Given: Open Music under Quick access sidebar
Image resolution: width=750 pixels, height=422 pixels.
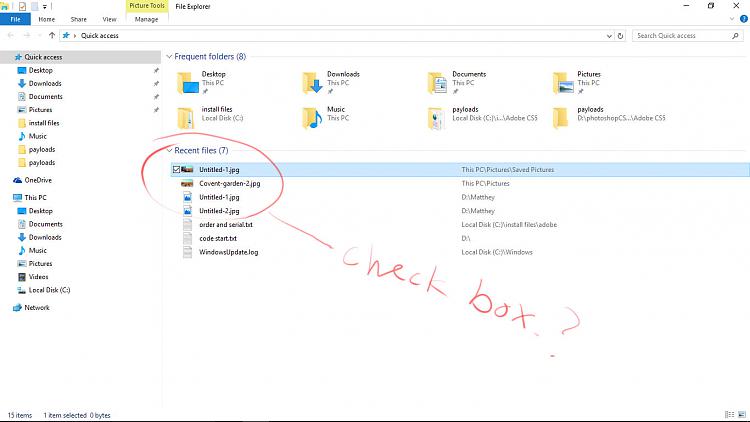Looking at the screenshot, I should (37, 136).
